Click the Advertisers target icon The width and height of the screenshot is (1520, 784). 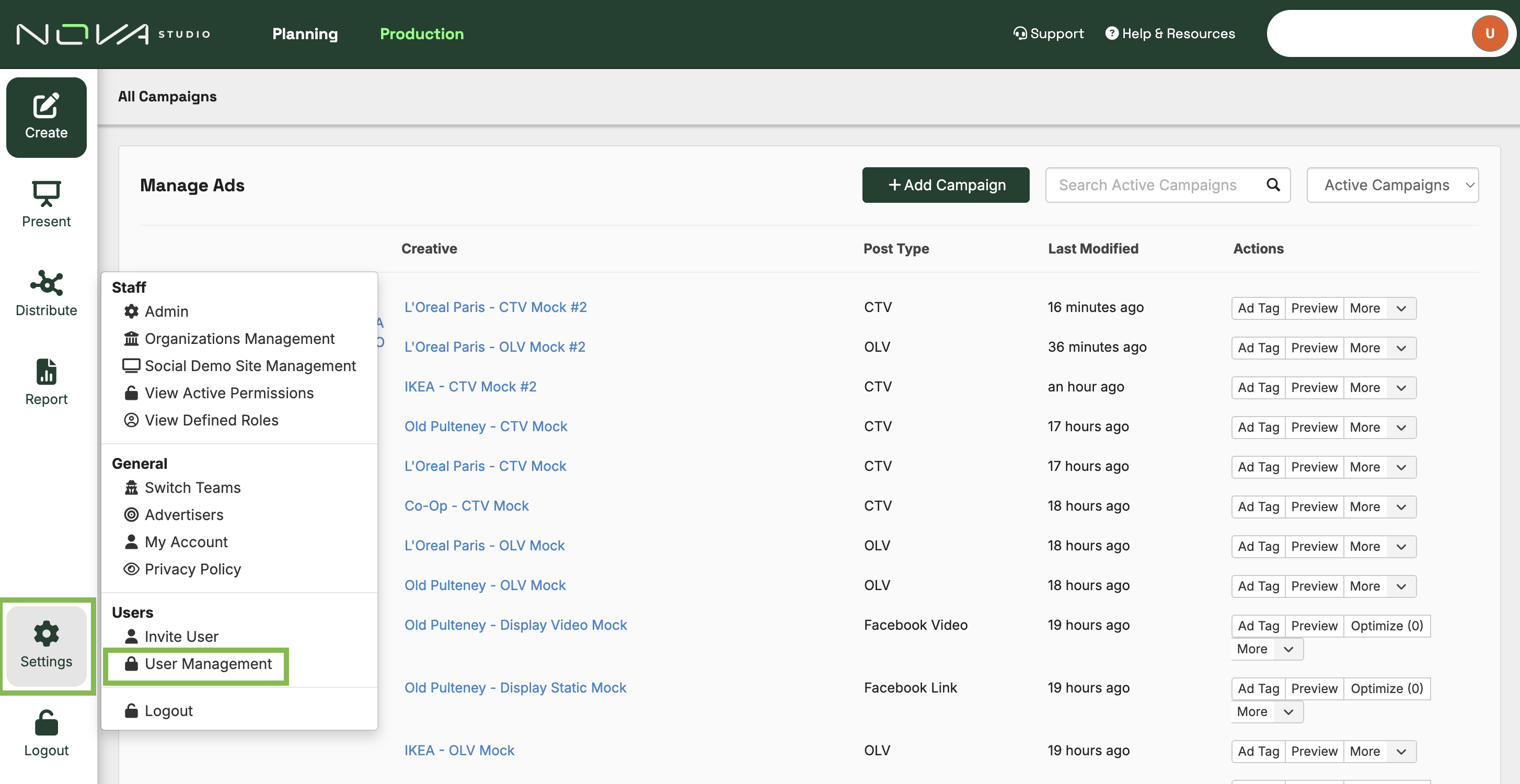(x=131, y=514)
